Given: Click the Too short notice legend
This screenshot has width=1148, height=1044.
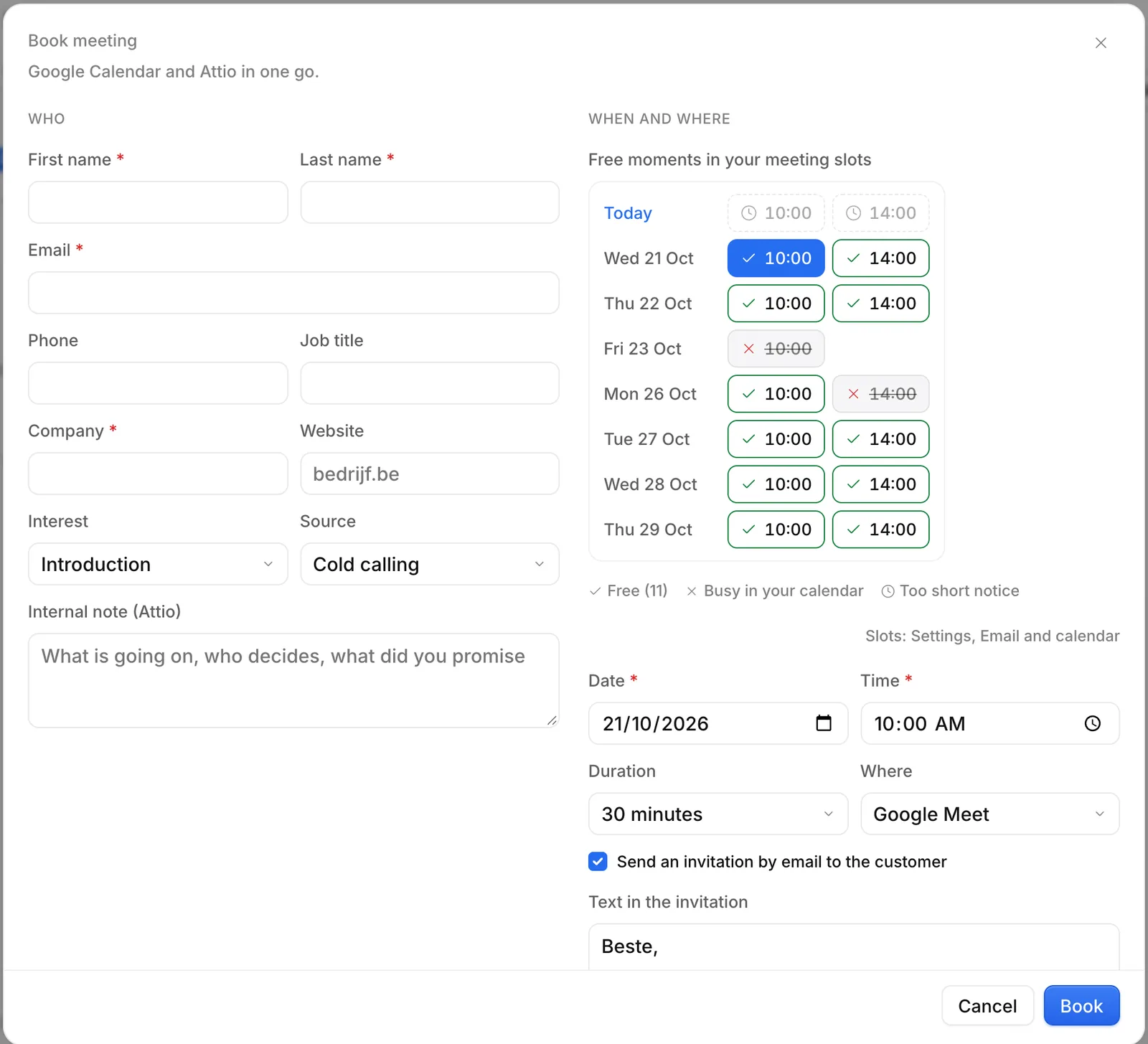Looking at the screenshot, I should 950,591.
